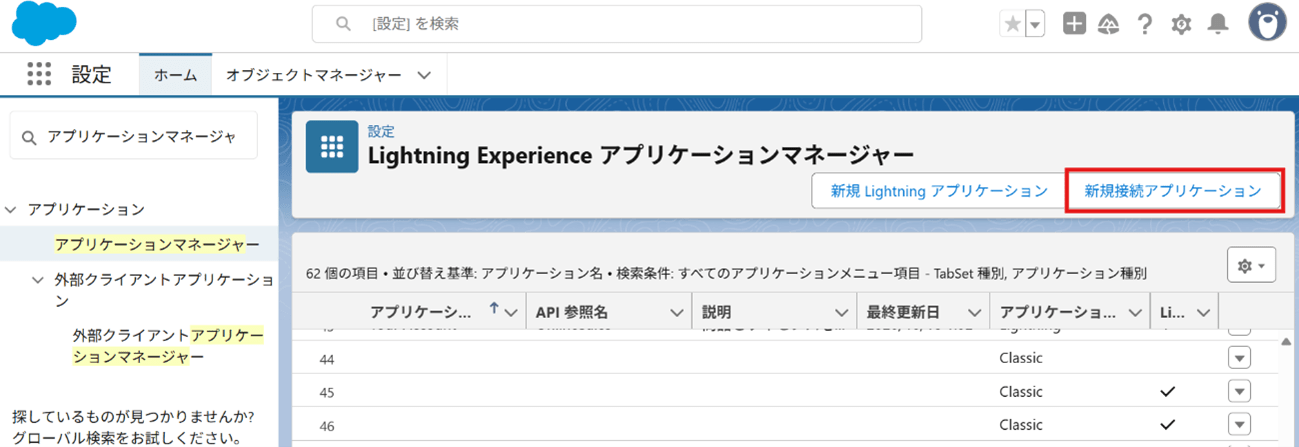Click the favorites star icon
Screen dimensions: 1299x447
click(1013, 24)
